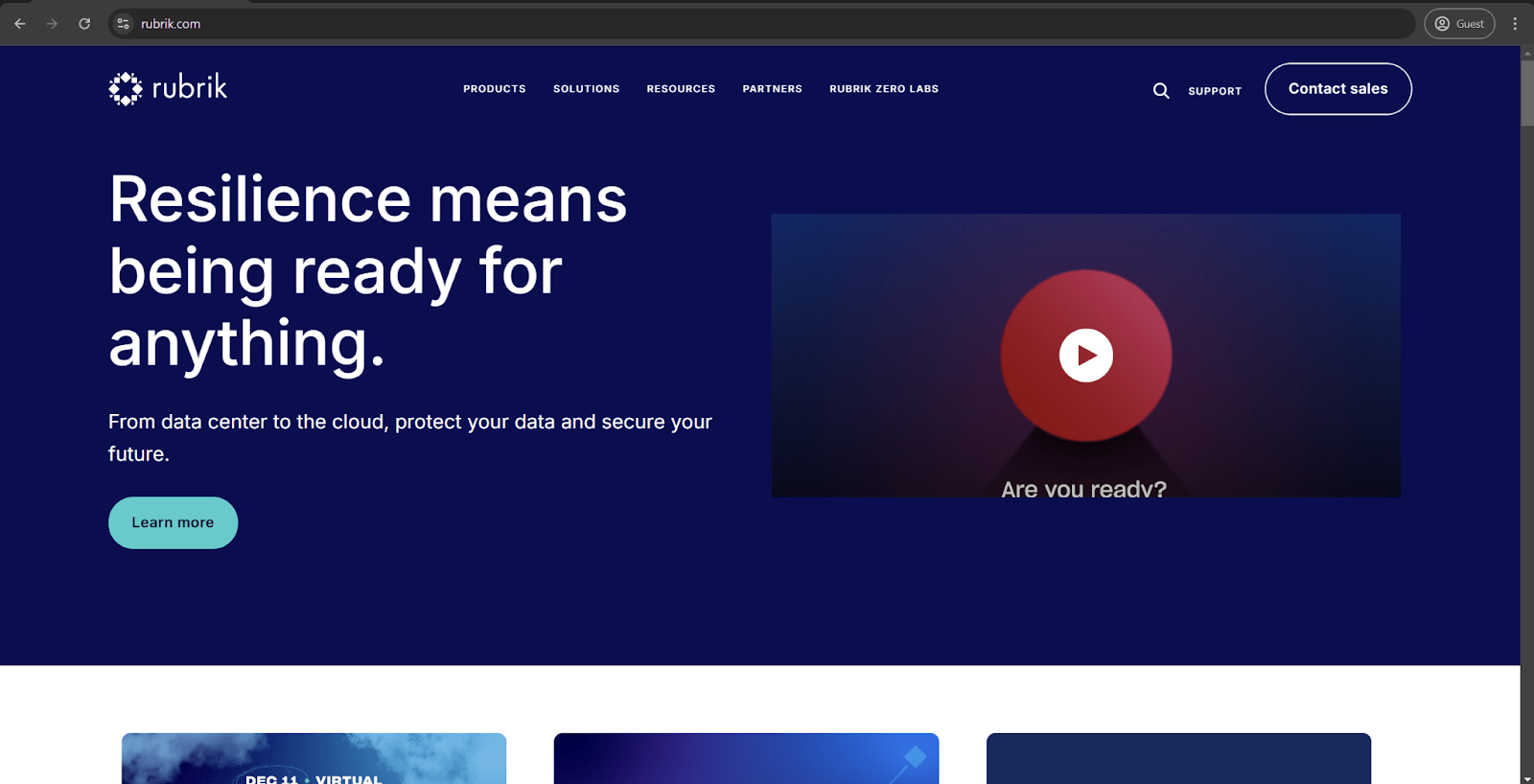1534x784 pixels.
Task: Expand the Resources navigation menu
Action: click(x=681, y=89)
